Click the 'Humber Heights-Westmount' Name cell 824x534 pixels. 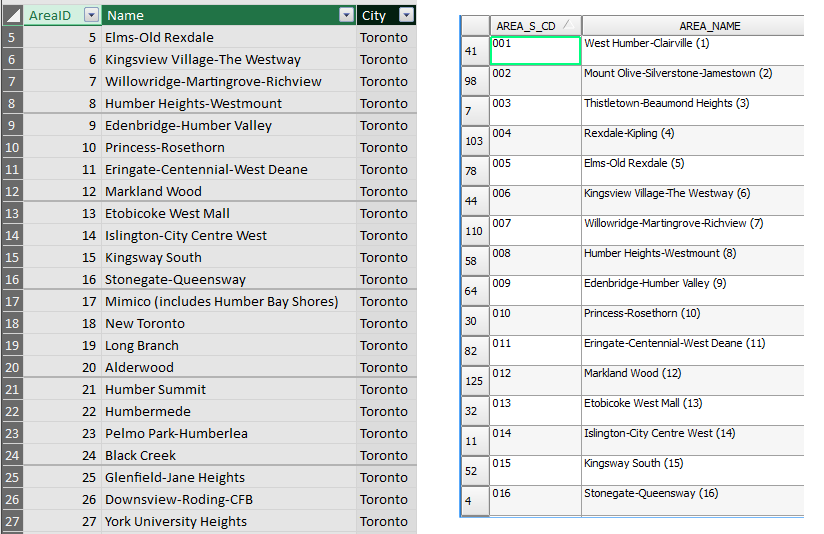coord(229,104)
